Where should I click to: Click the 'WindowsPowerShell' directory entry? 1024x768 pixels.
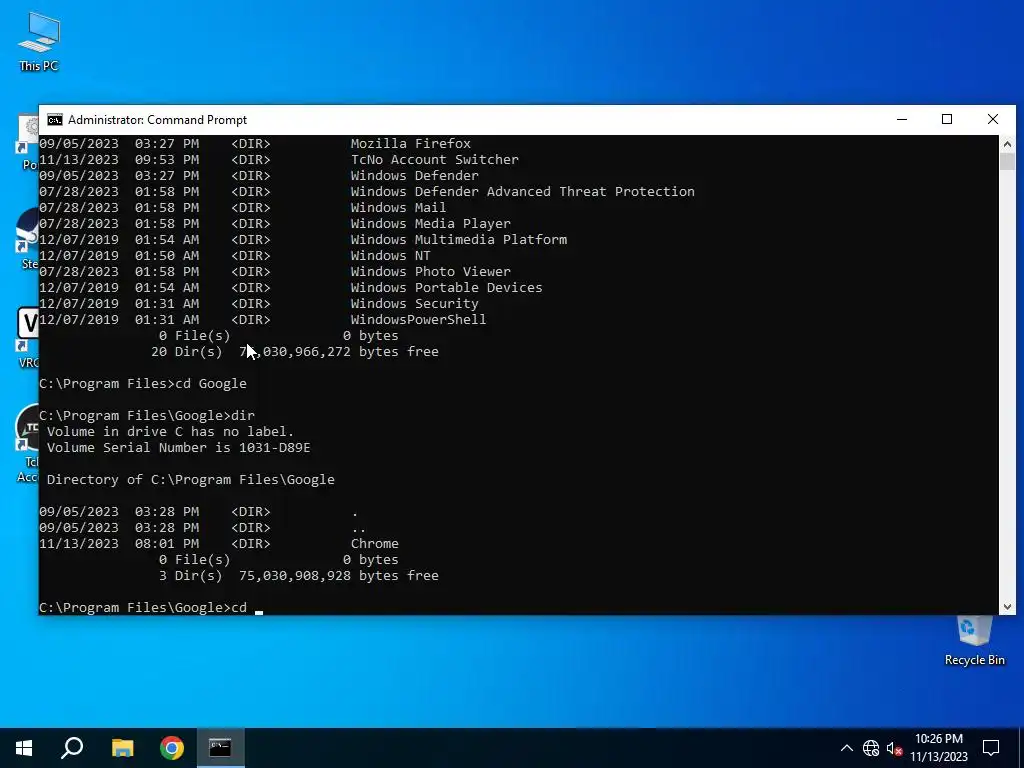pos(418,319)
